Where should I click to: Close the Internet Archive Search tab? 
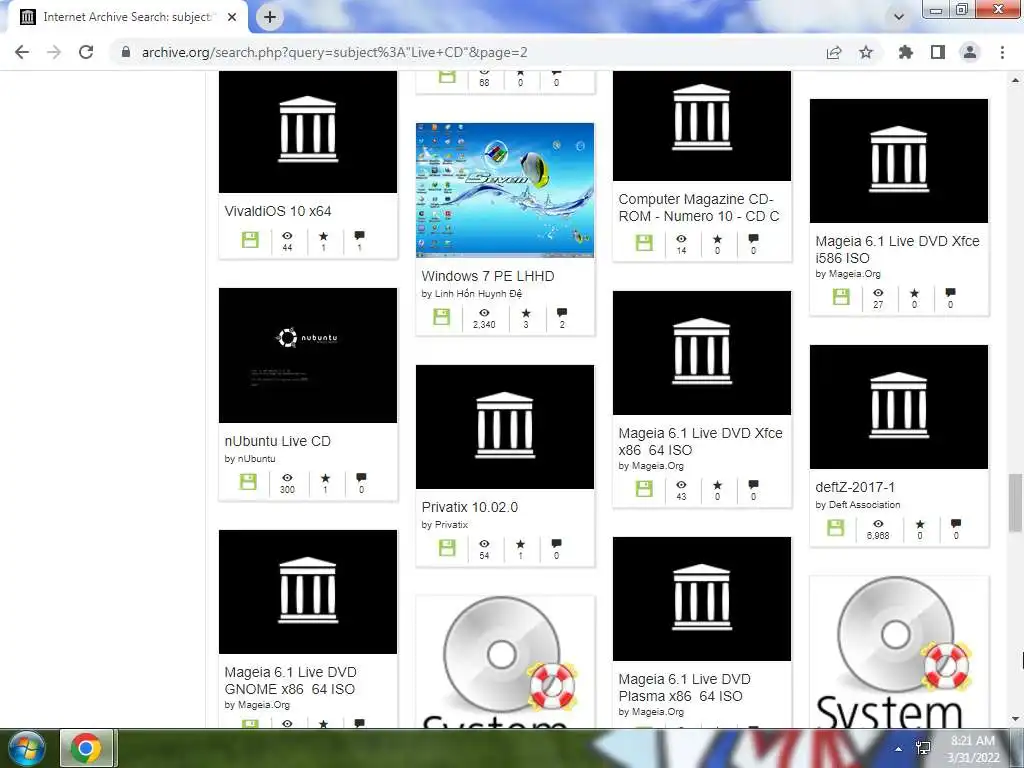tap(232, 18)
